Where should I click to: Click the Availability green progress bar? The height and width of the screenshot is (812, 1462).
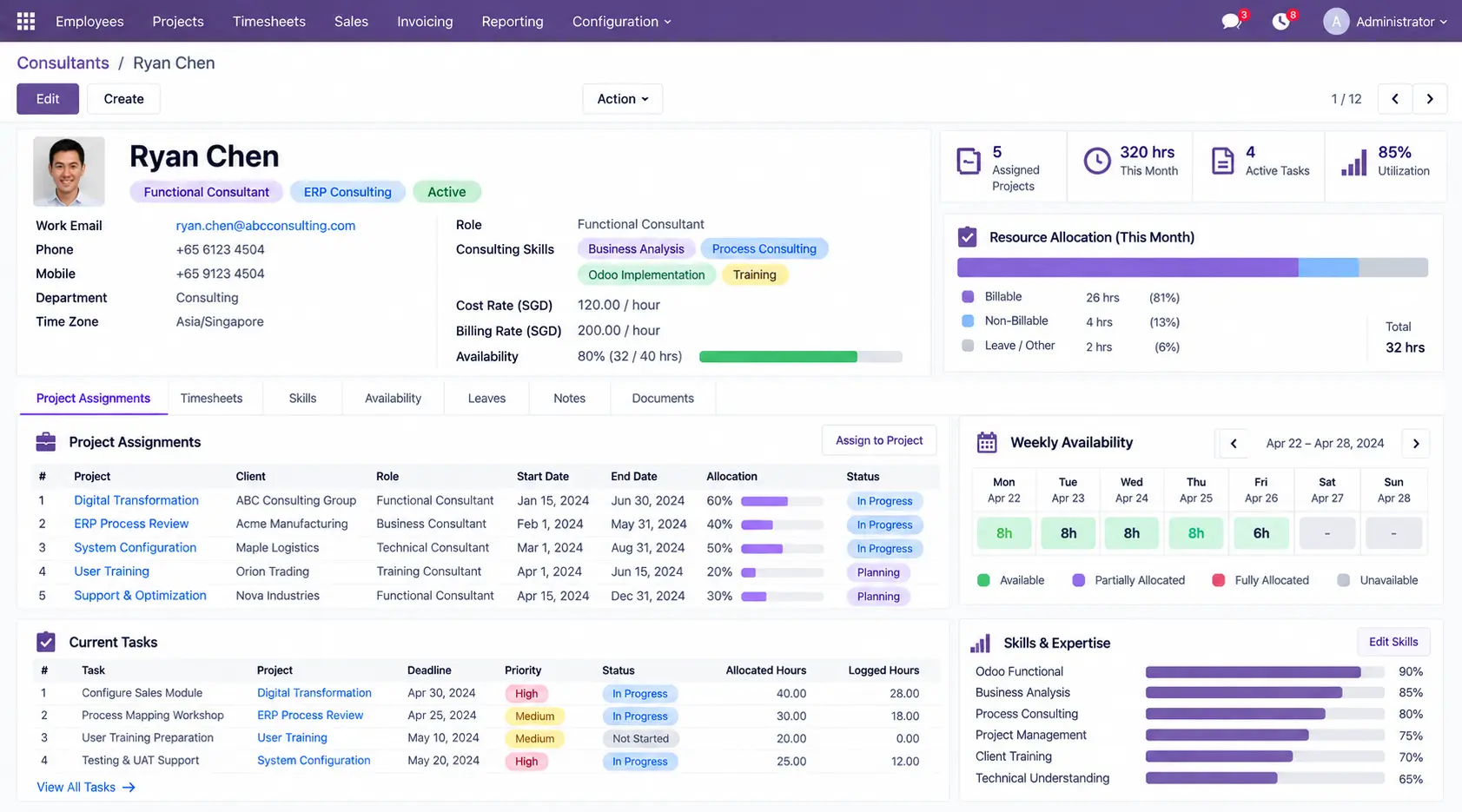pyautogui.click(x=800, y=356)
